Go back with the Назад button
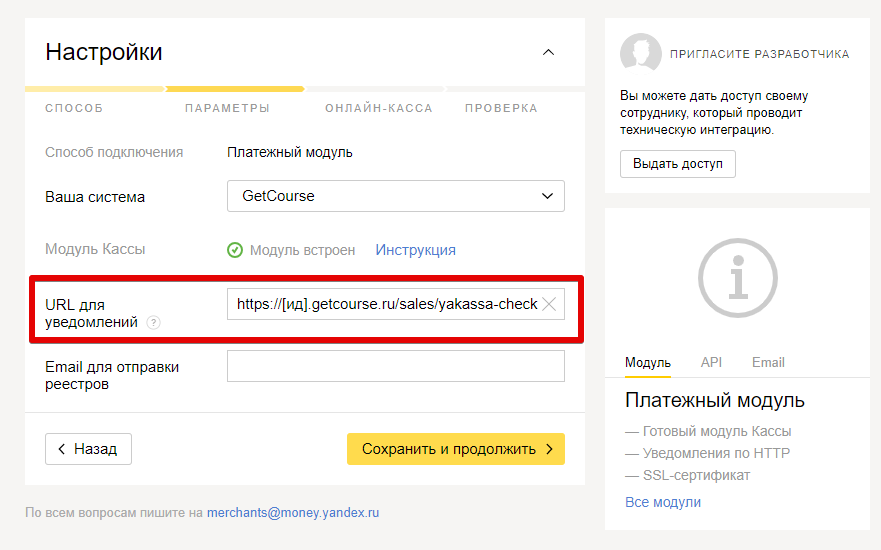This screenshot has width=881, height=550. pyautogui.click(x=88, y=449)
